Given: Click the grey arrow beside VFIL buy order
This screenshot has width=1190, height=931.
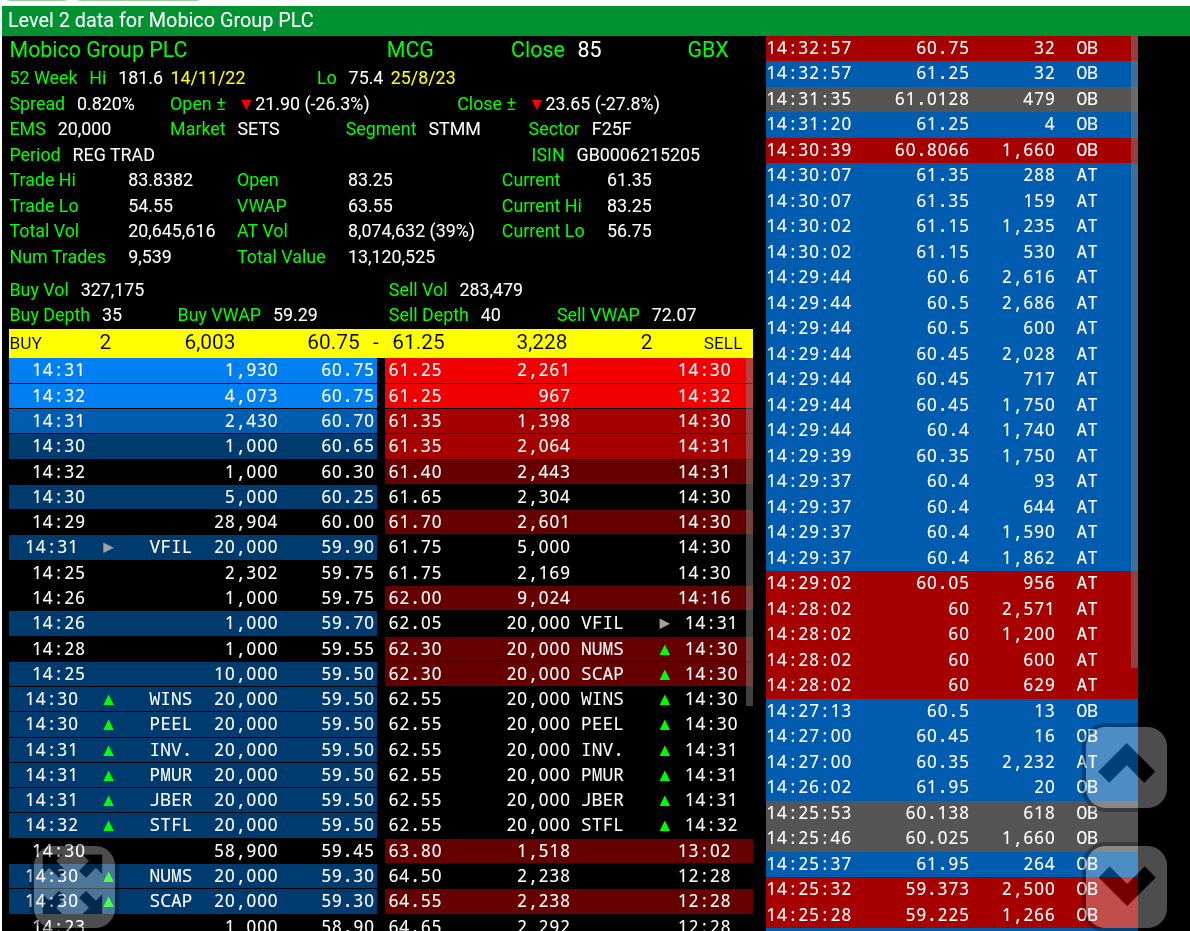Looking at the screenshot, I should [x=109, y=547].
